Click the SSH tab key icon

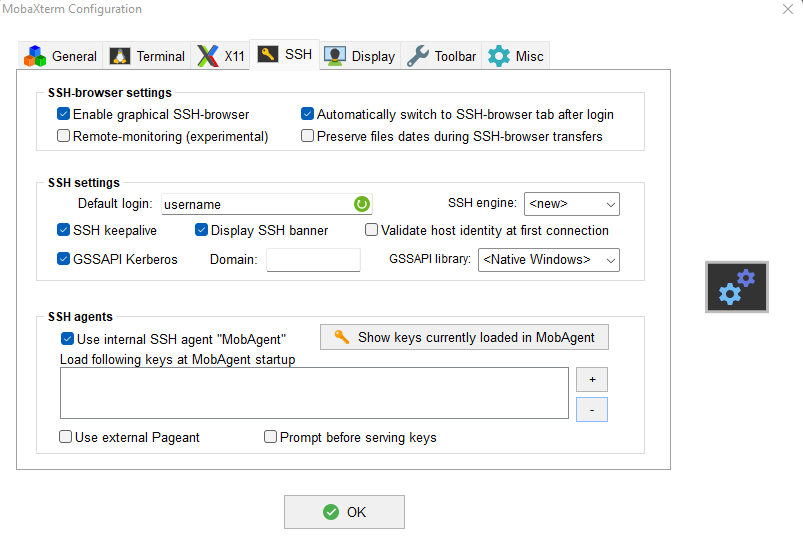pos(267,54)
